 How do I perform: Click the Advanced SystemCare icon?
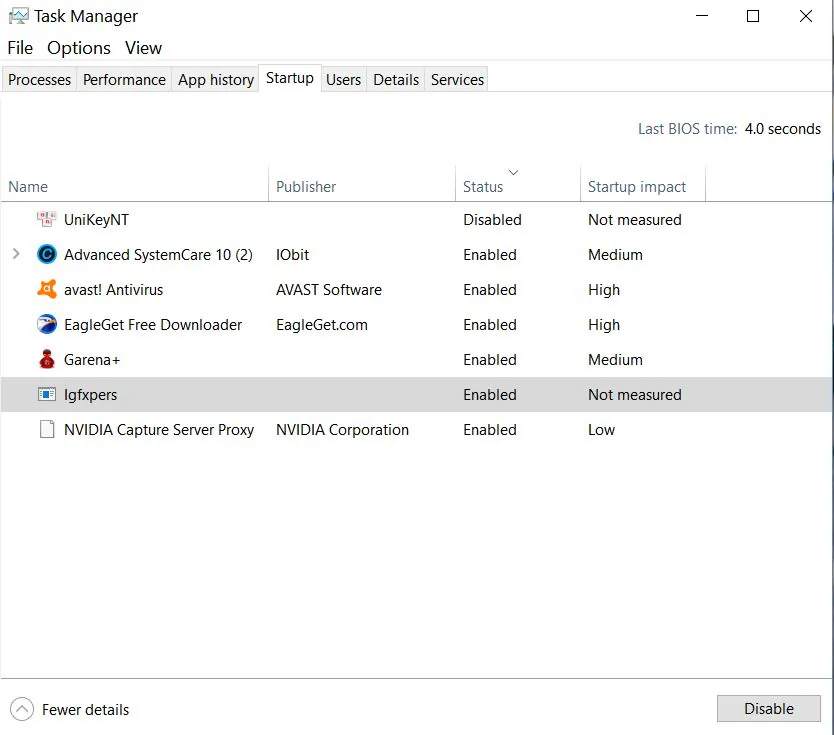pyautogui.click(x=47, y=254)
